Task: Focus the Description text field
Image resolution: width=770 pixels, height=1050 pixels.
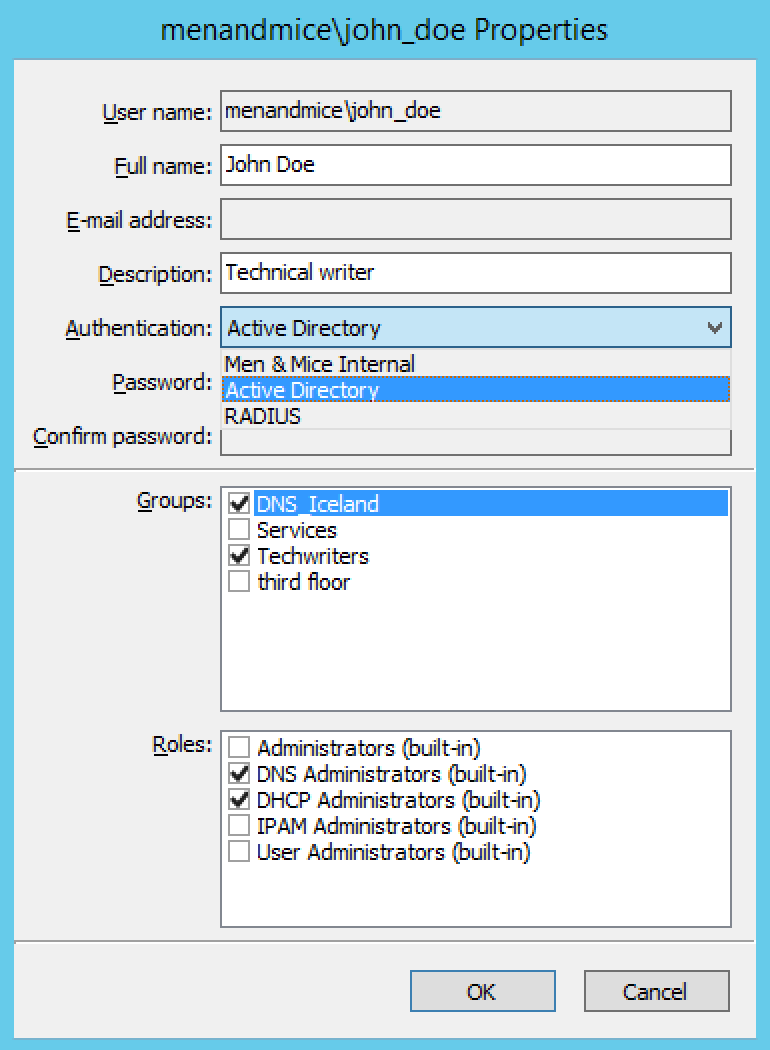Action: (x=475, y=273)
